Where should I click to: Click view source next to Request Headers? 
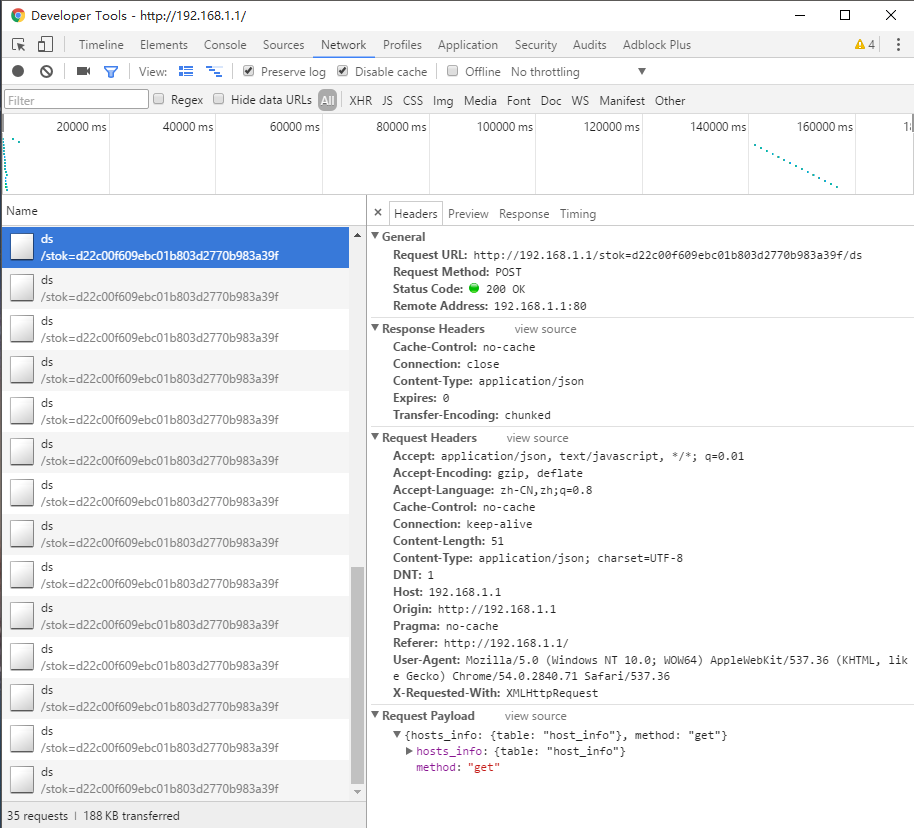(x=537, y=438)
